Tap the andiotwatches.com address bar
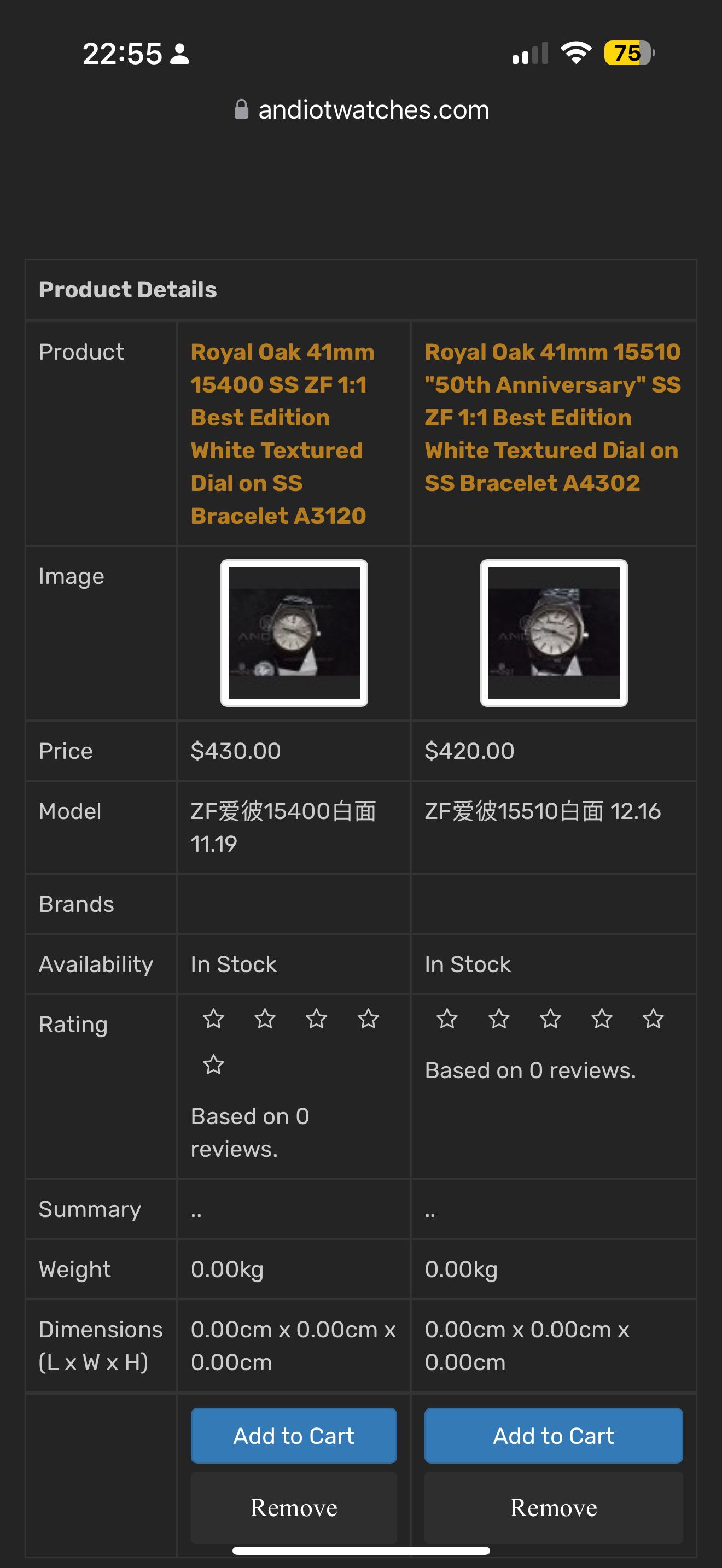The width and height of the screenshot is (722, 1568). click(x=362, y=109)
